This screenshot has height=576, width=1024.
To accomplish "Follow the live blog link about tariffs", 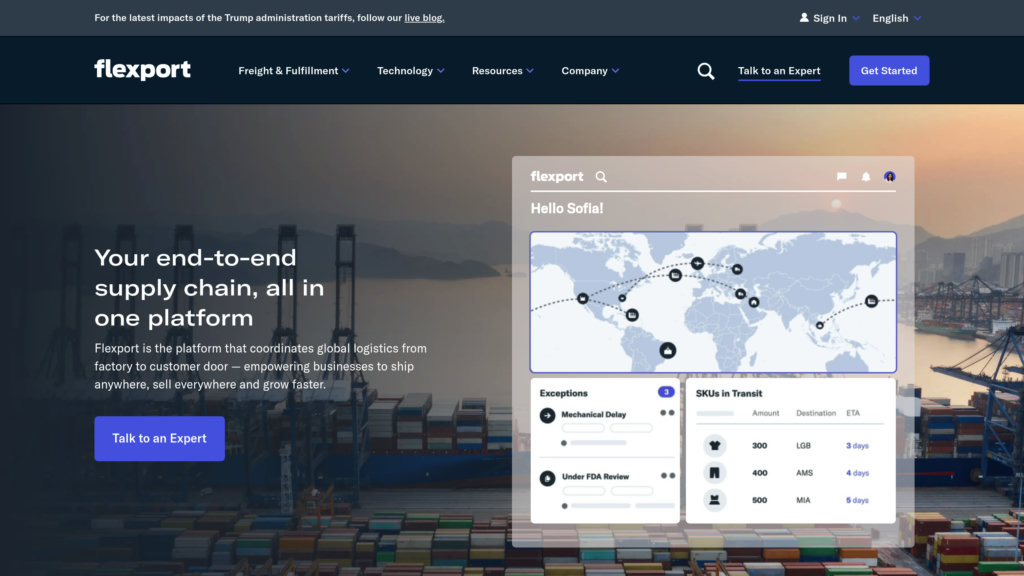I will 424,17.
